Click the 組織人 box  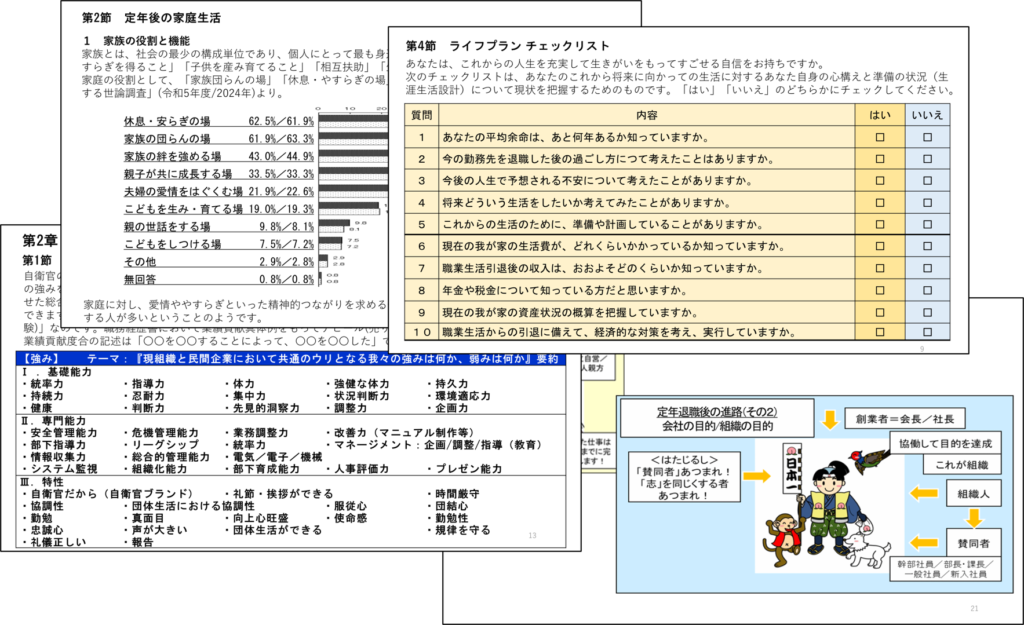(974, 494)
